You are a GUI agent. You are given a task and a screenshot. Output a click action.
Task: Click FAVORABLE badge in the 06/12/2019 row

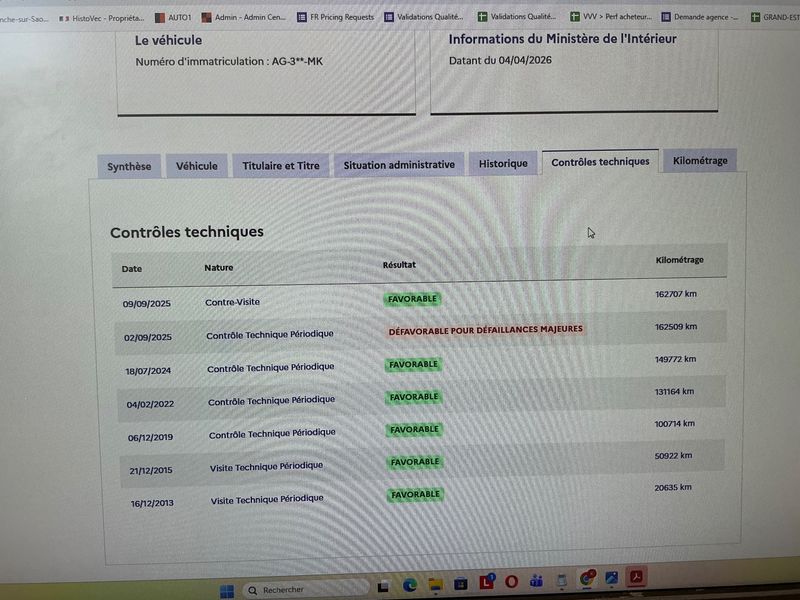[414, 430]
